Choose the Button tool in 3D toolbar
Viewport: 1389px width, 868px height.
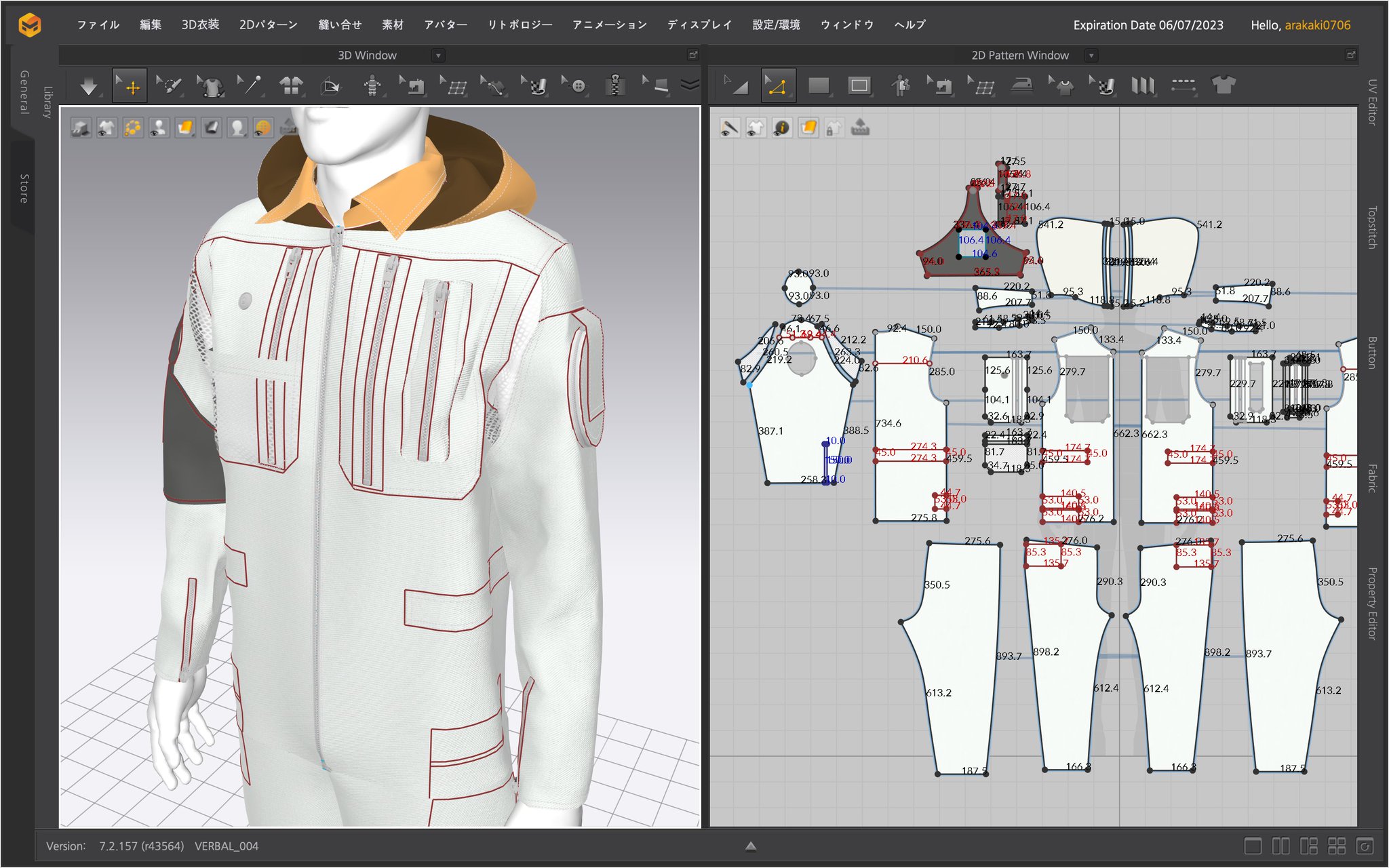577,86
